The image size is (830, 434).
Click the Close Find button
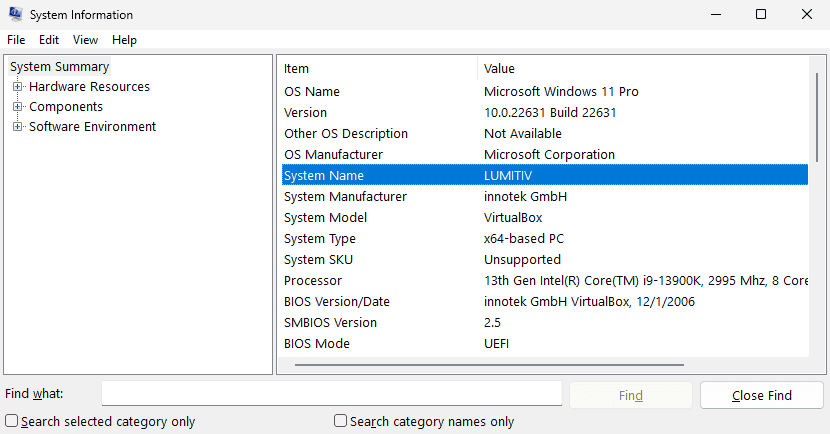coord(761,395)
